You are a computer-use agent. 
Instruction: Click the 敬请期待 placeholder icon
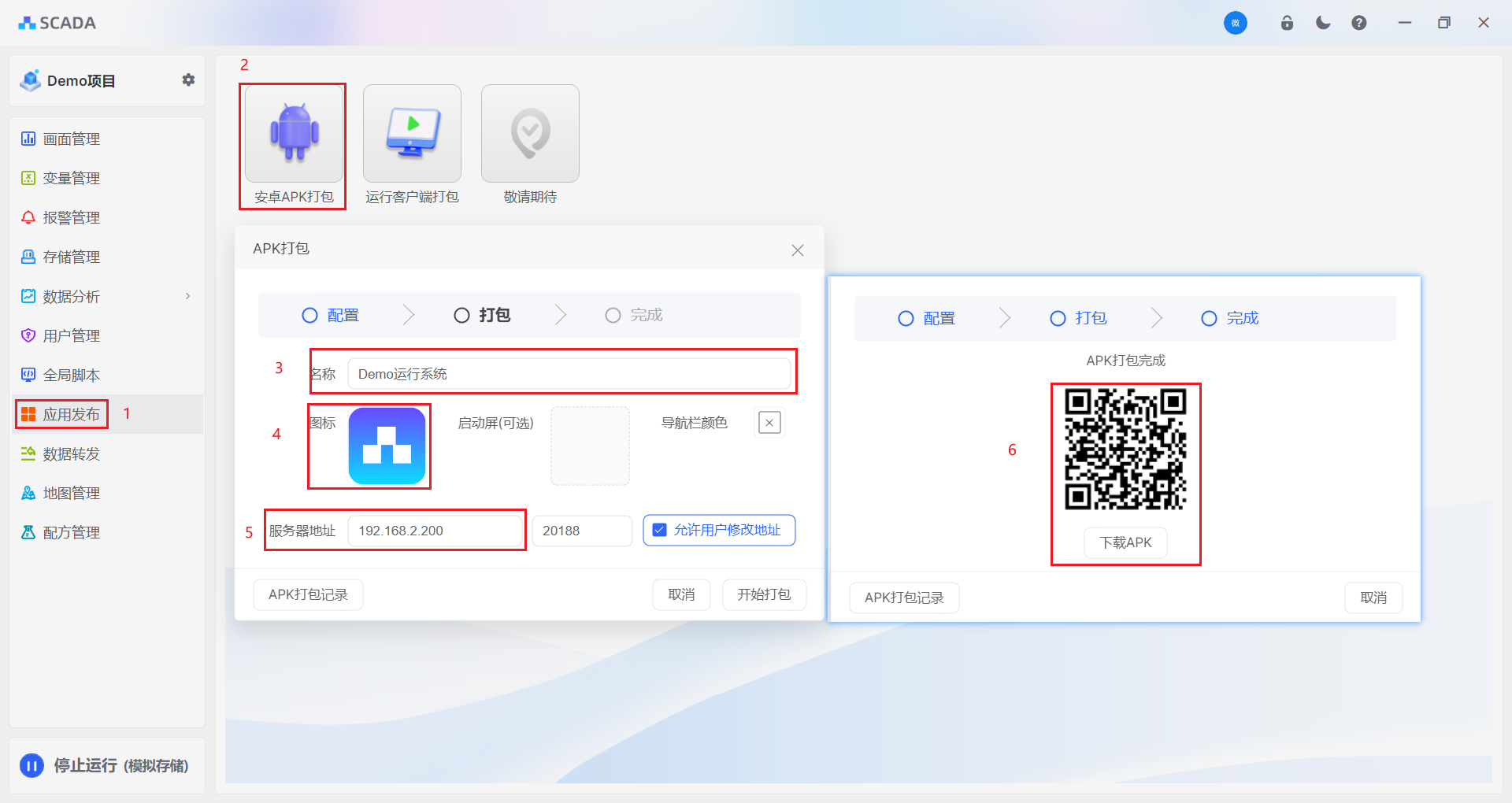[x=529, y=134]
